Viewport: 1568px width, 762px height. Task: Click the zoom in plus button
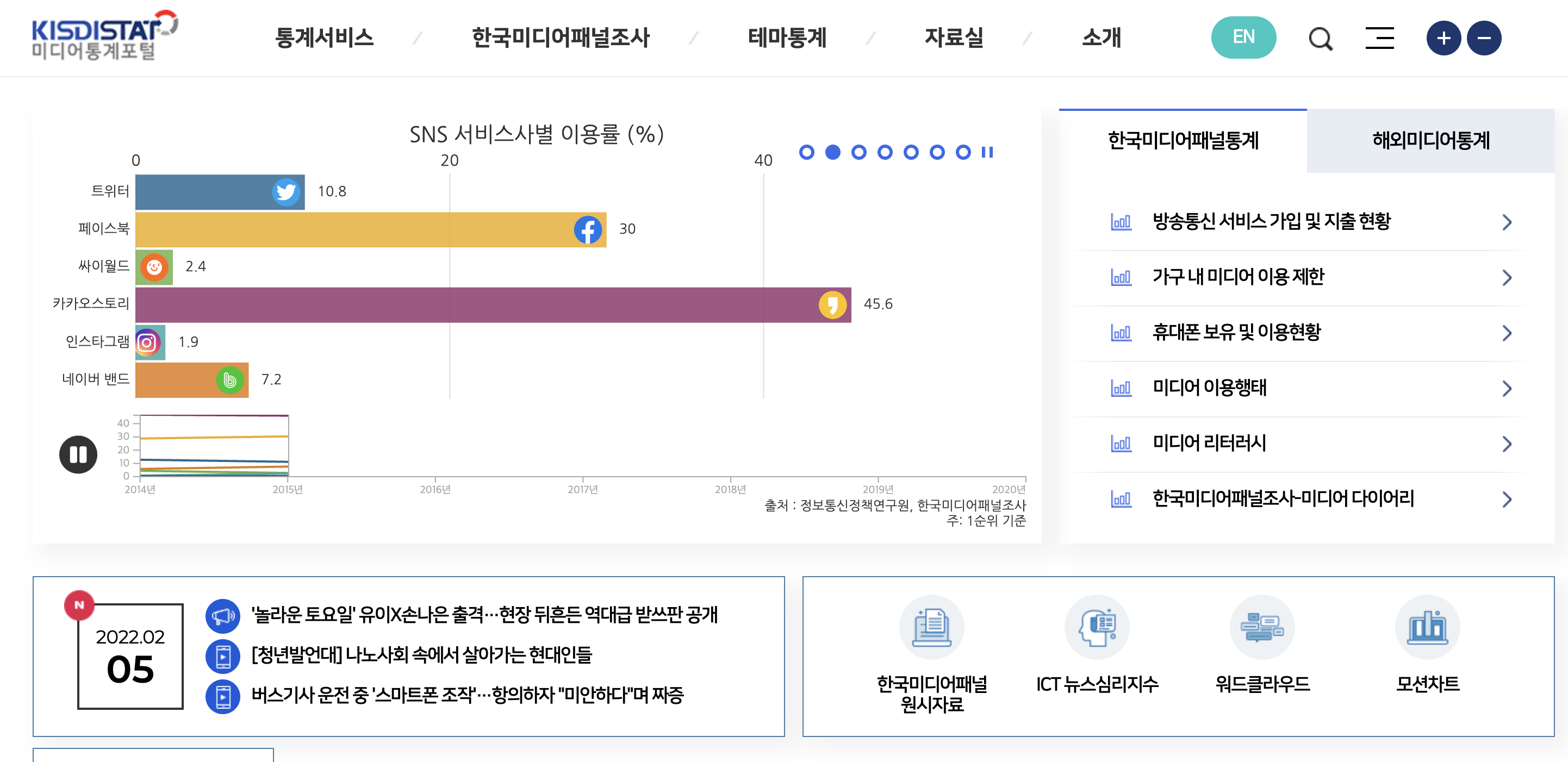coord(1443,39)
